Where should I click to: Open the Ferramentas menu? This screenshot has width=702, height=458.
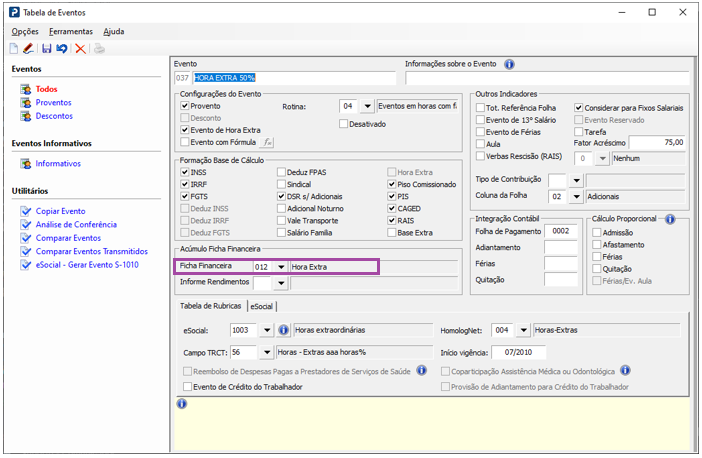(71, 32)
